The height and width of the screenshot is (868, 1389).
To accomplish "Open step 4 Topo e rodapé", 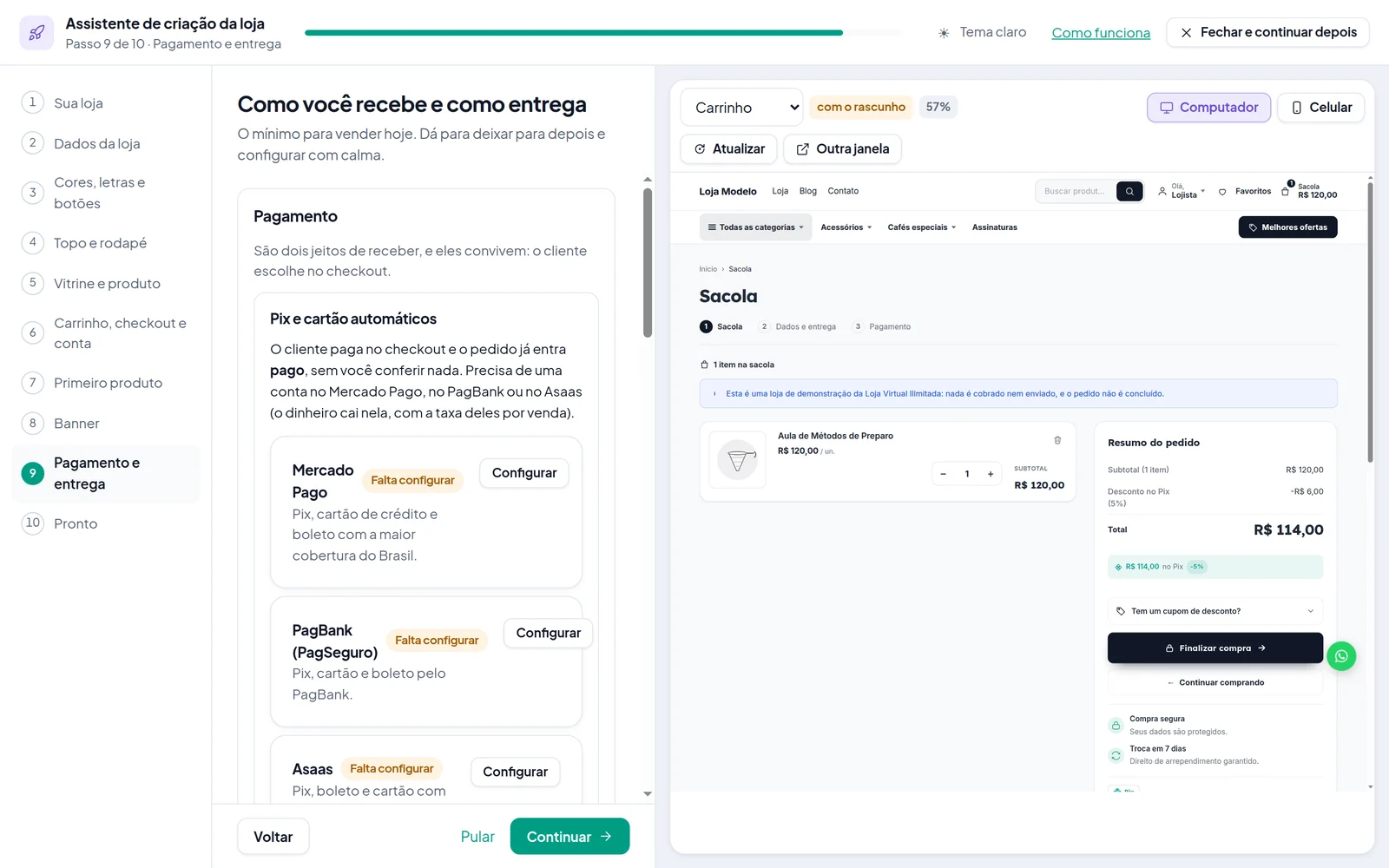I will point(105,242).
